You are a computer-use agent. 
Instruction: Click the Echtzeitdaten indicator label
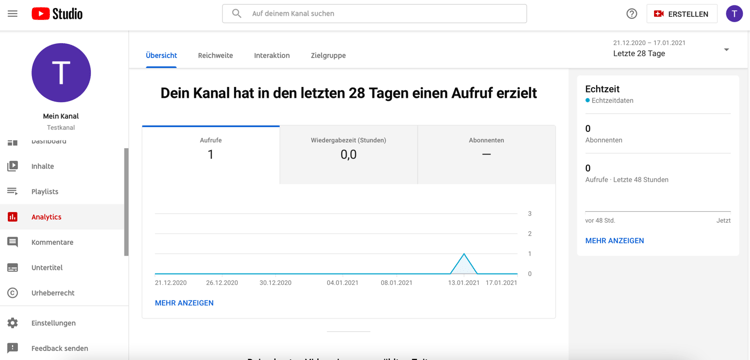coord(612,101)
